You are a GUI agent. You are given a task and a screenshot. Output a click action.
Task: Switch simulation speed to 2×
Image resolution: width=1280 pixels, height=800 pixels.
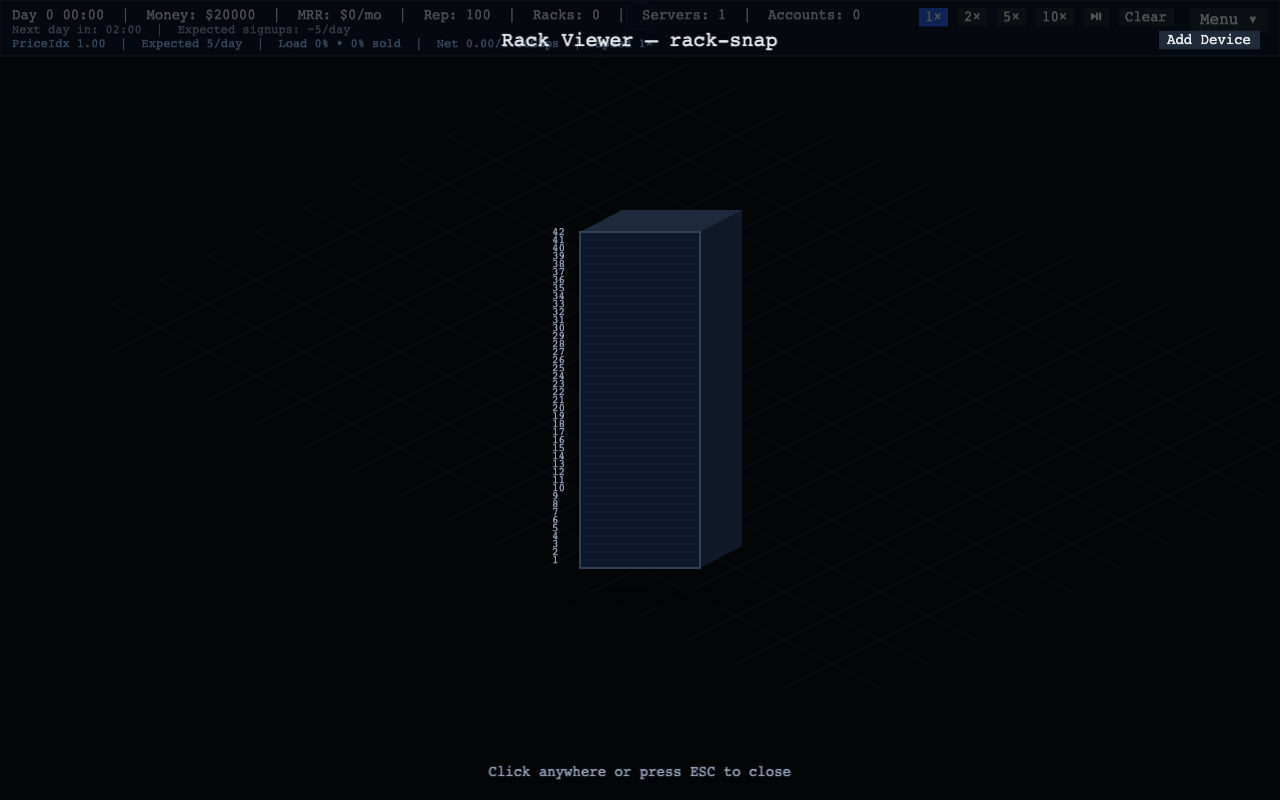pyautogui.click(x=971, y=17)
